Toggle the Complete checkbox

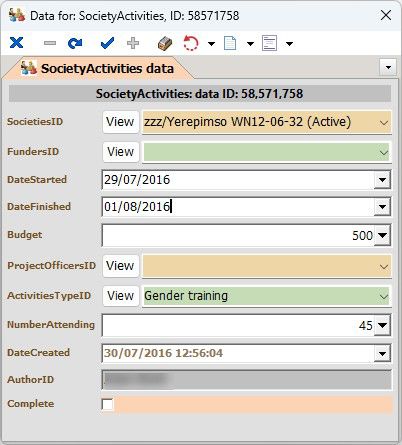[x=107, y=404]
